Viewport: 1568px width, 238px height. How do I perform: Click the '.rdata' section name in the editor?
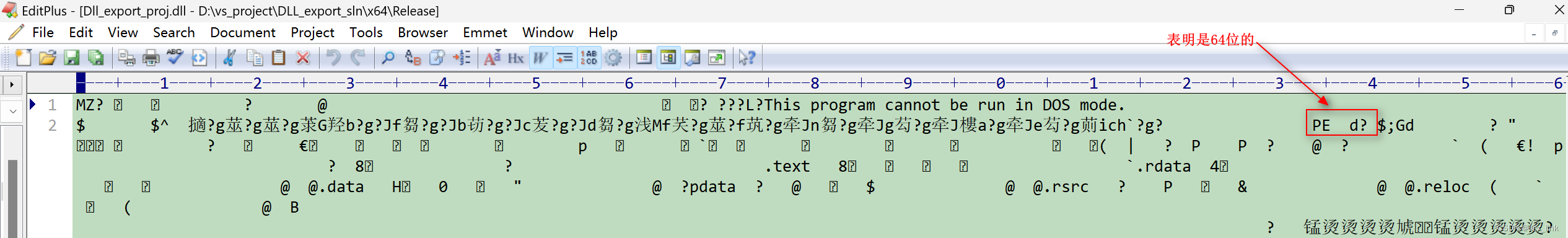click(x=1163, y=166)
